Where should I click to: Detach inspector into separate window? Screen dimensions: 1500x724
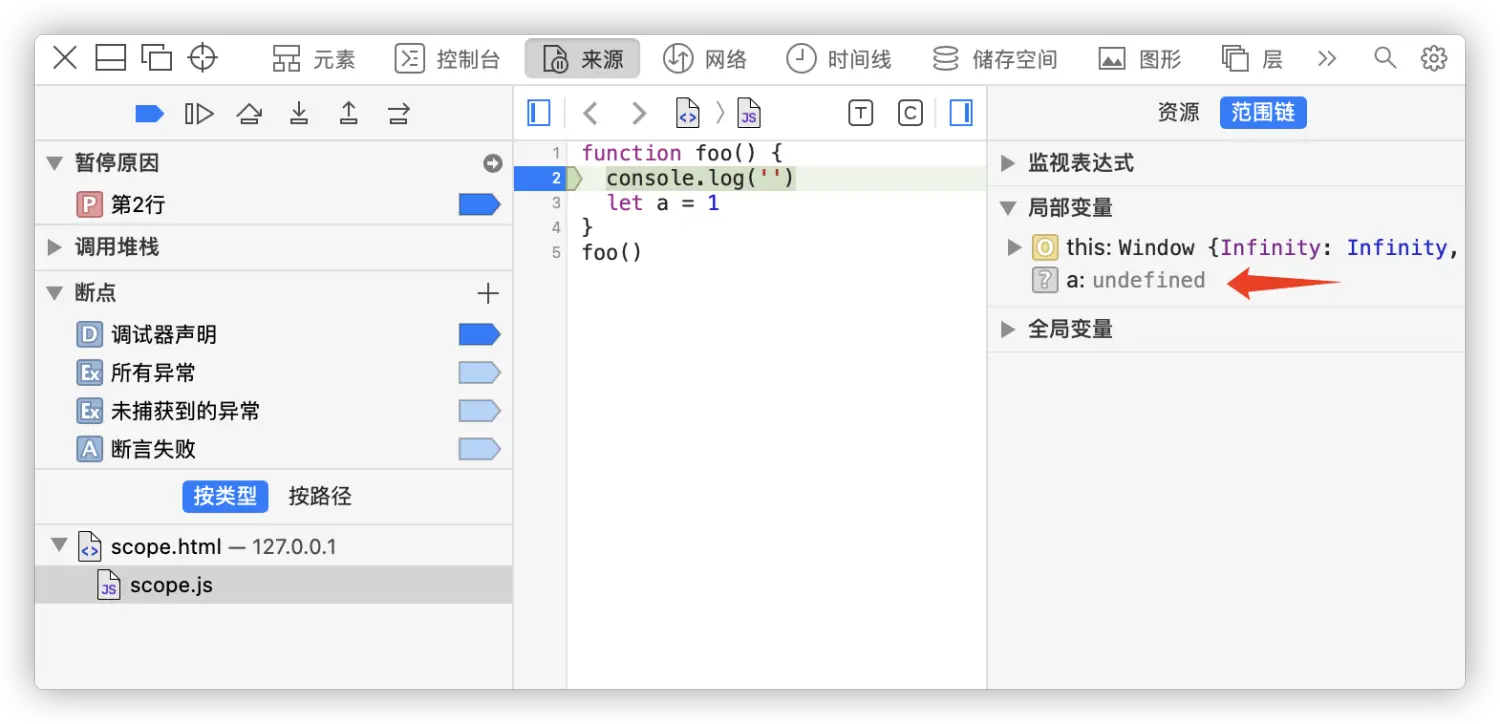point(157,58)
